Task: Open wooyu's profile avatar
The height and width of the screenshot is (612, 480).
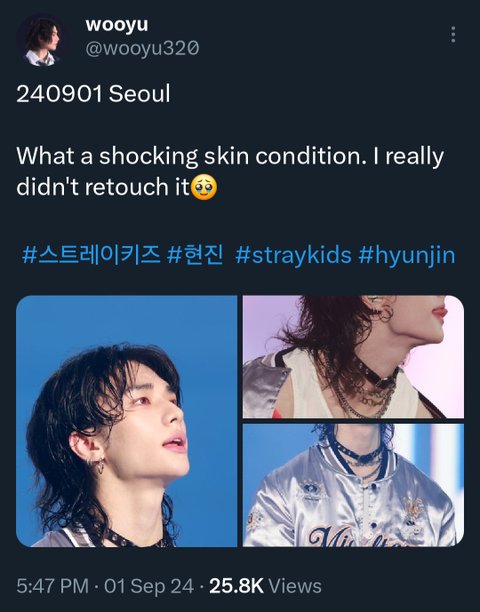Action: coord(42,41)
